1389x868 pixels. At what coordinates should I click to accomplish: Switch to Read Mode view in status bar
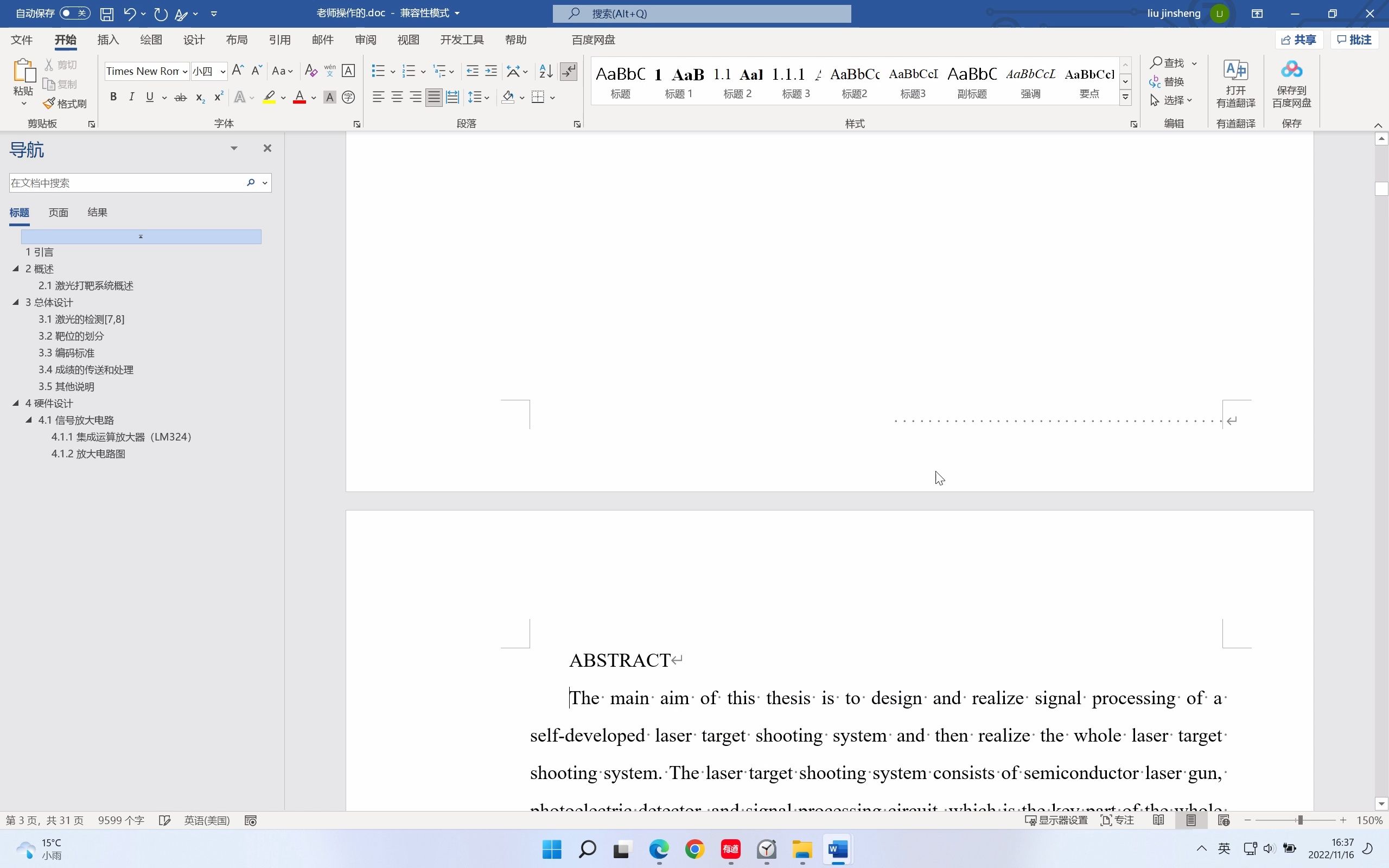coord(1158,820)
